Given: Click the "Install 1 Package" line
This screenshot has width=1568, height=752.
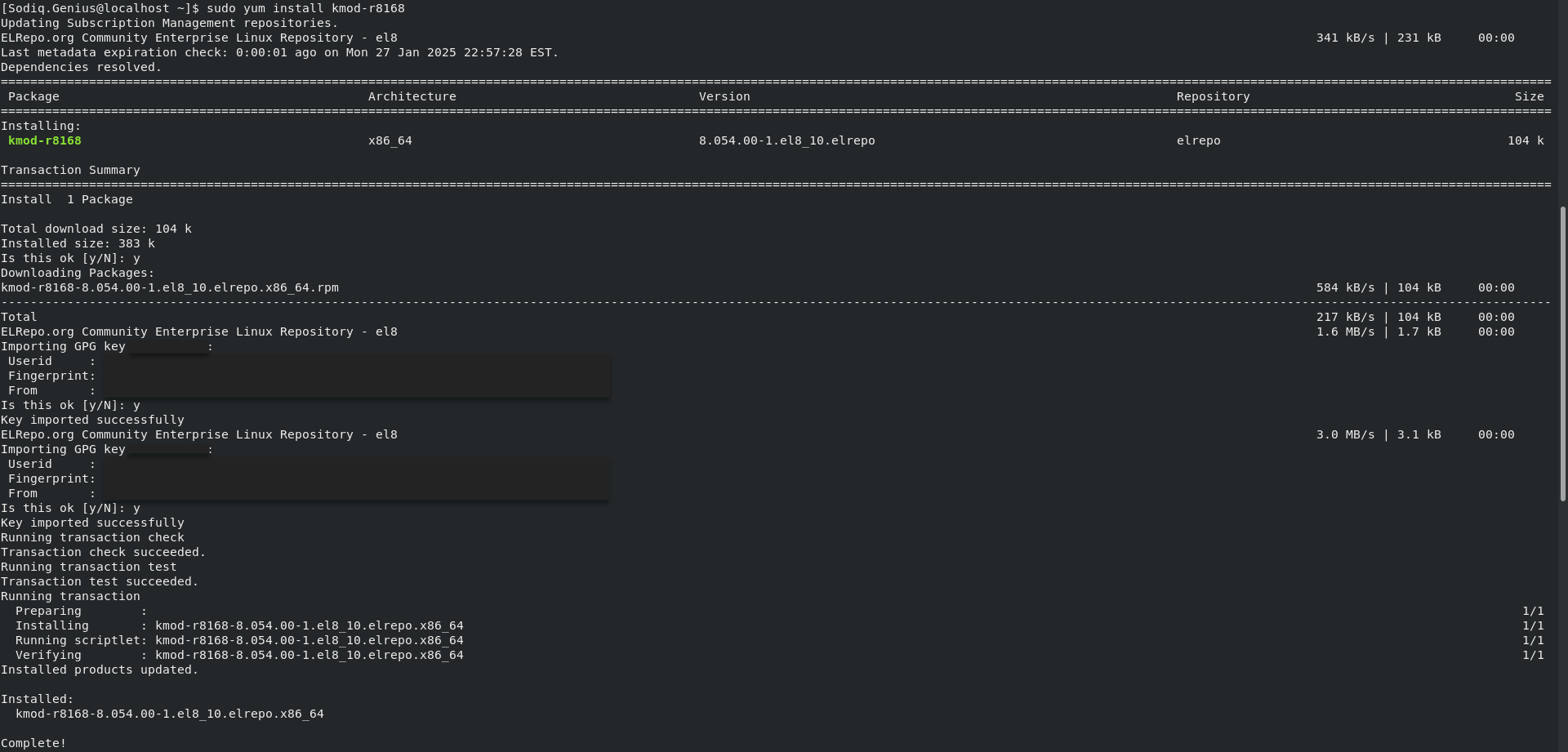Looking at the screenshot, I should point(67,199).
